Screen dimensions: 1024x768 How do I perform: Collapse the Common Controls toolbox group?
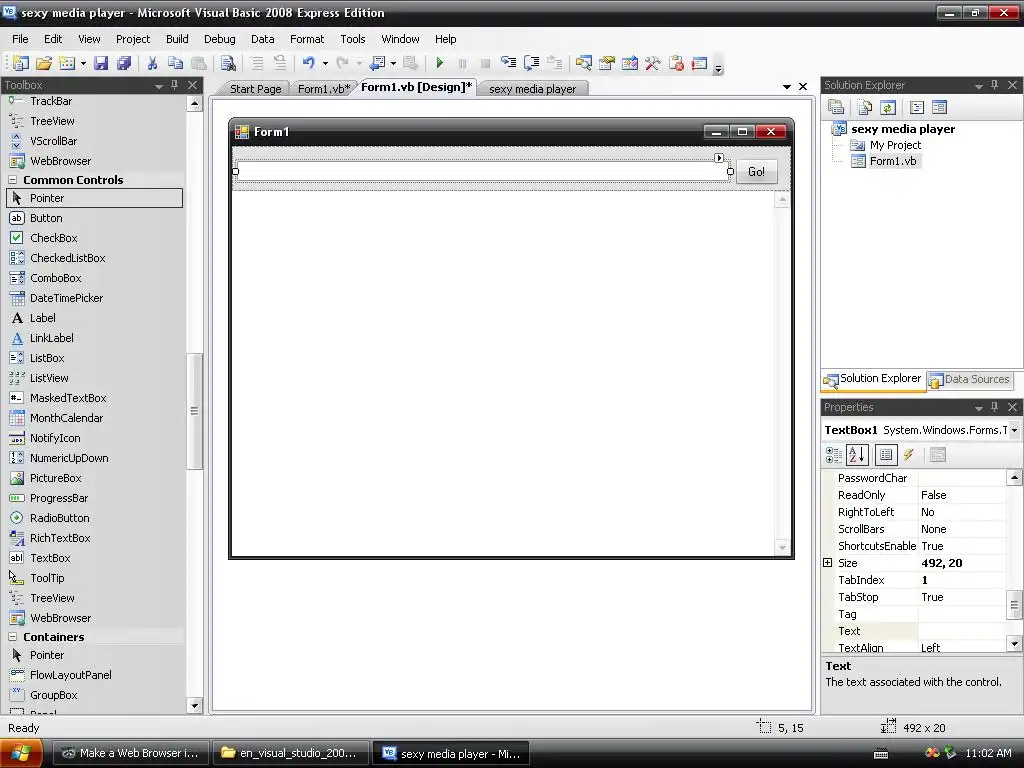click(x=12, y=180)
